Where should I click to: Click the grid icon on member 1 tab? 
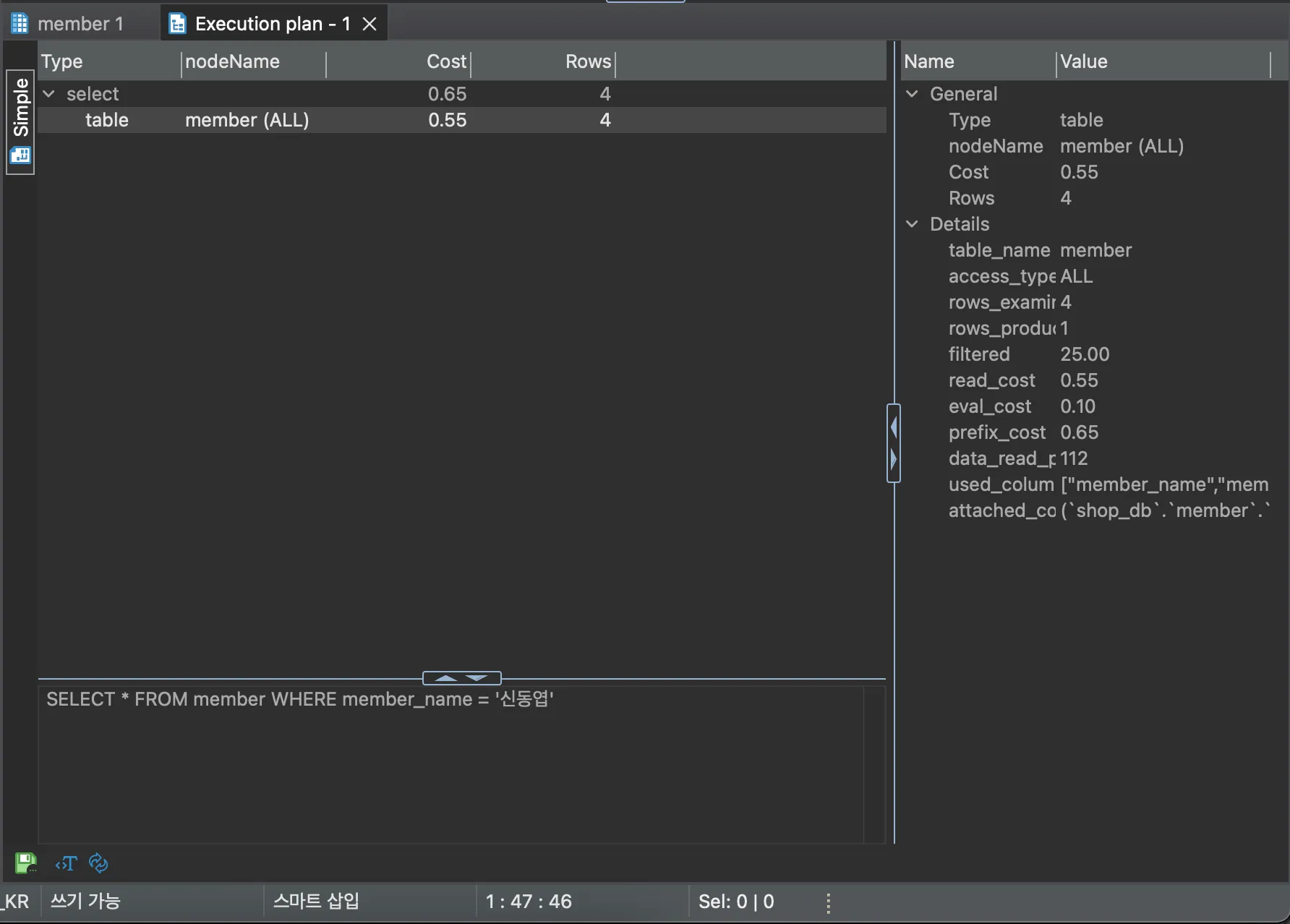[20, 23]
